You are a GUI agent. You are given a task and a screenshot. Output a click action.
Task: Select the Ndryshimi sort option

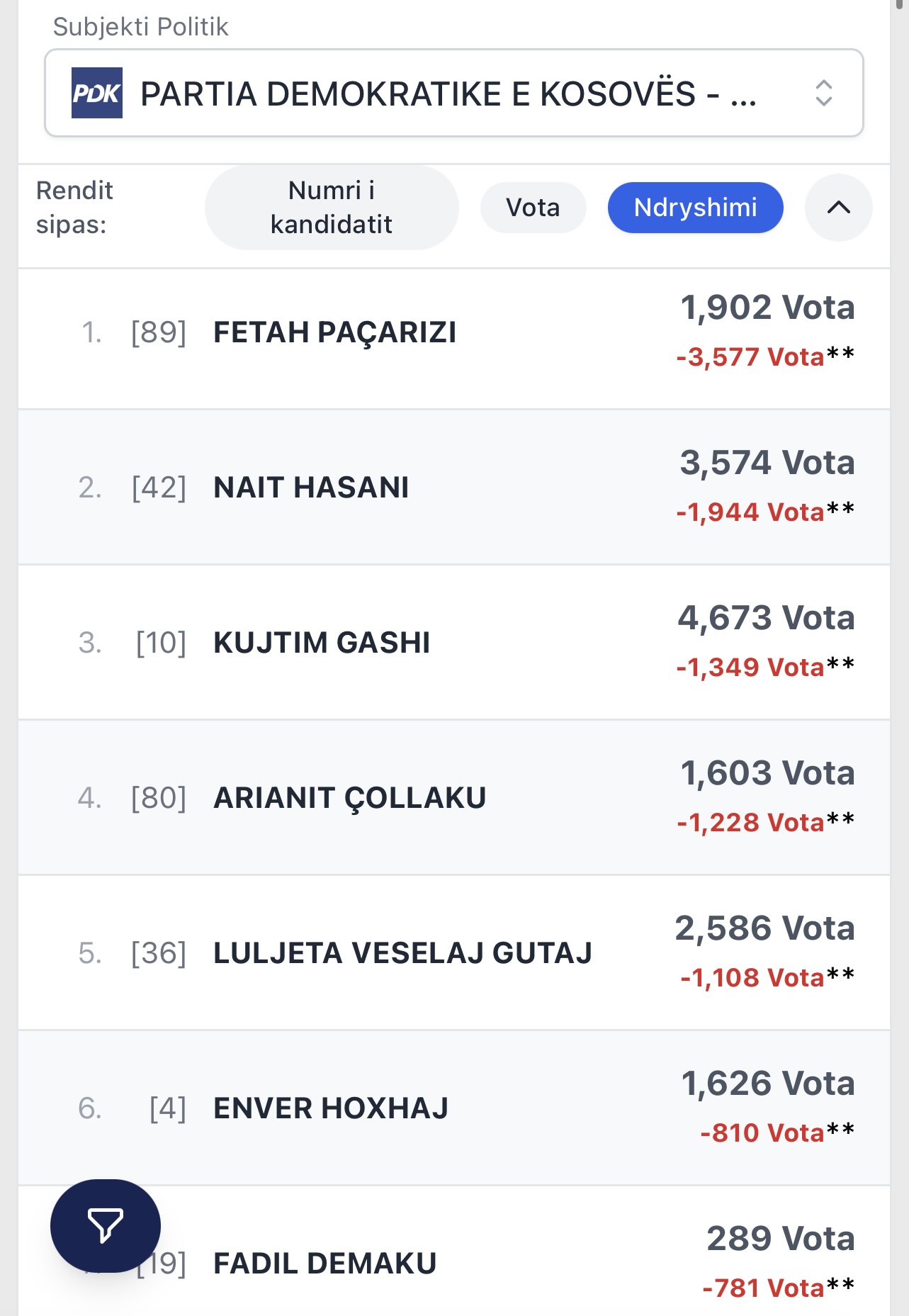point(695,208)
